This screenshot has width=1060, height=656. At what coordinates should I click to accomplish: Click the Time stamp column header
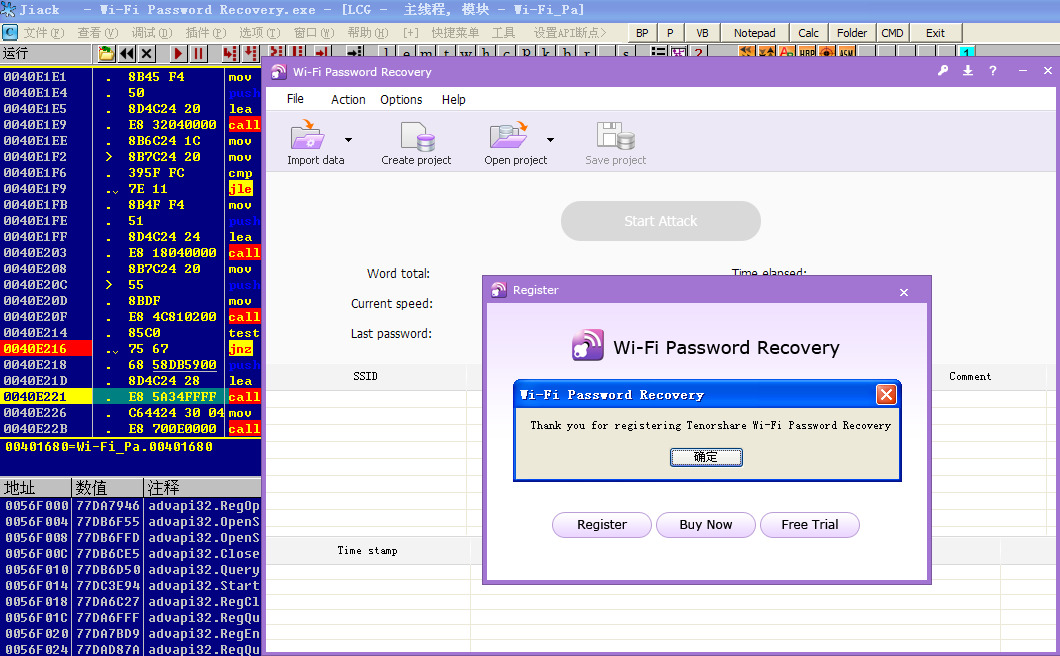pos(367,550)
